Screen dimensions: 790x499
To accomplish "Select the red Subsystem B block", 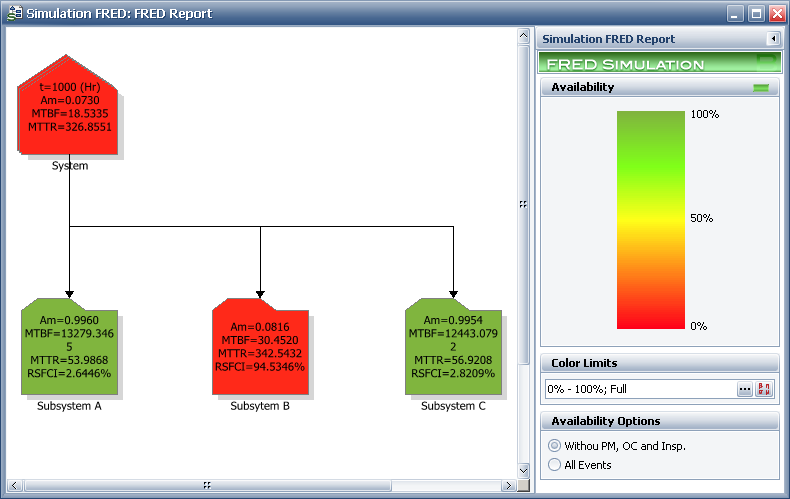I will (260, 347).
